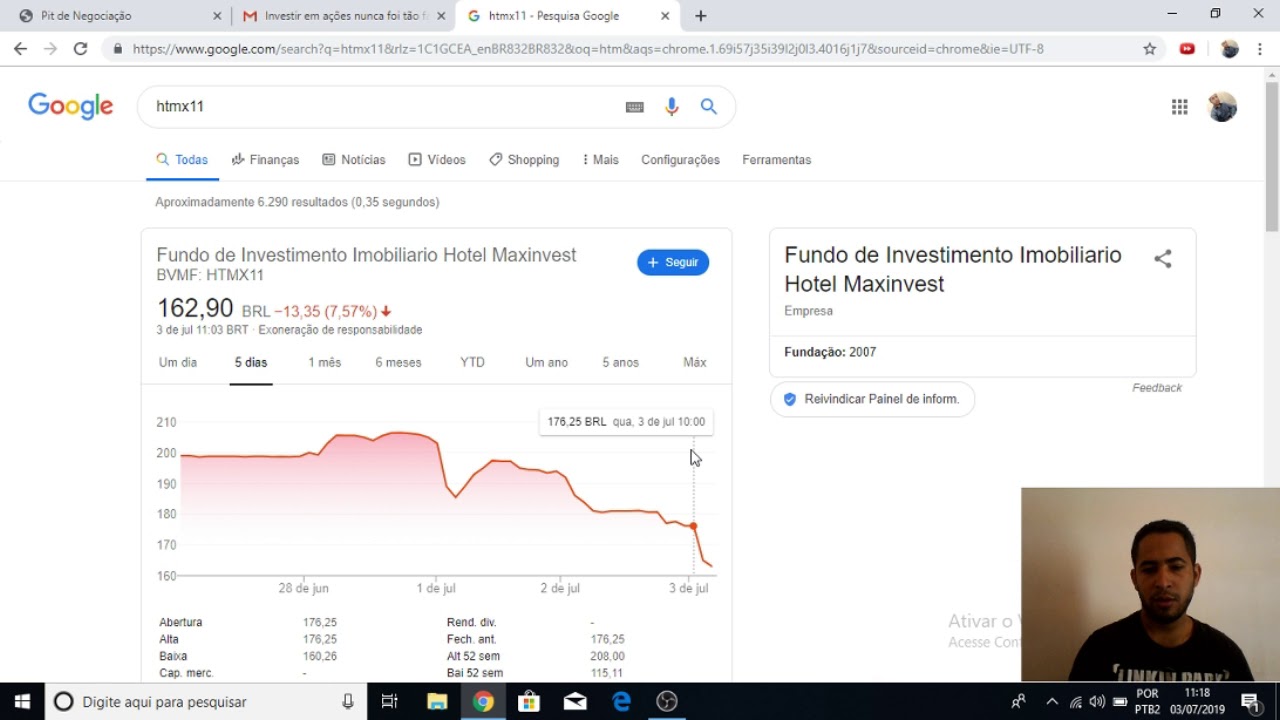Bookmark page with star icon
Screen dimensions: 1280x720
(1150, 48)
